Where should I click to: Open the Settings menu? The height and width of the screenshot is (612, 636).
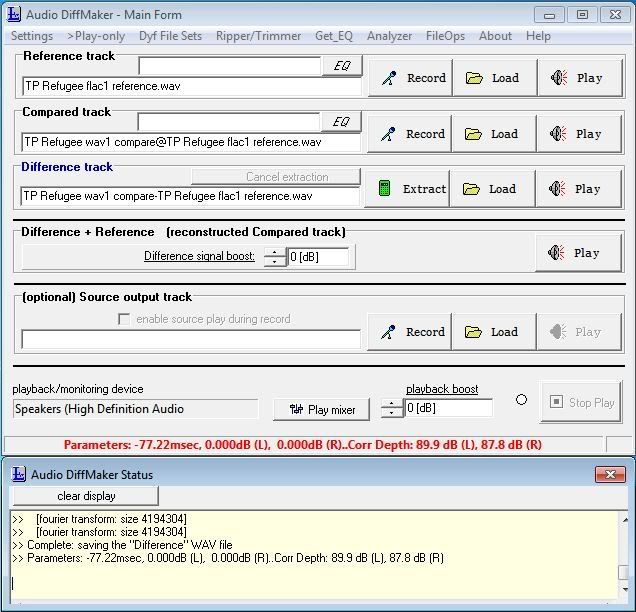pyautogui.click(x=32, y=36)
